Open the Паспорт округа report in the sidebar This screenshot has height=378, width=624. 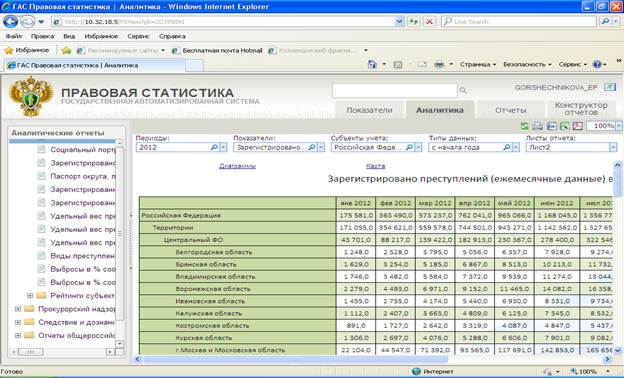pyautogui.click(x=83, y=176)
